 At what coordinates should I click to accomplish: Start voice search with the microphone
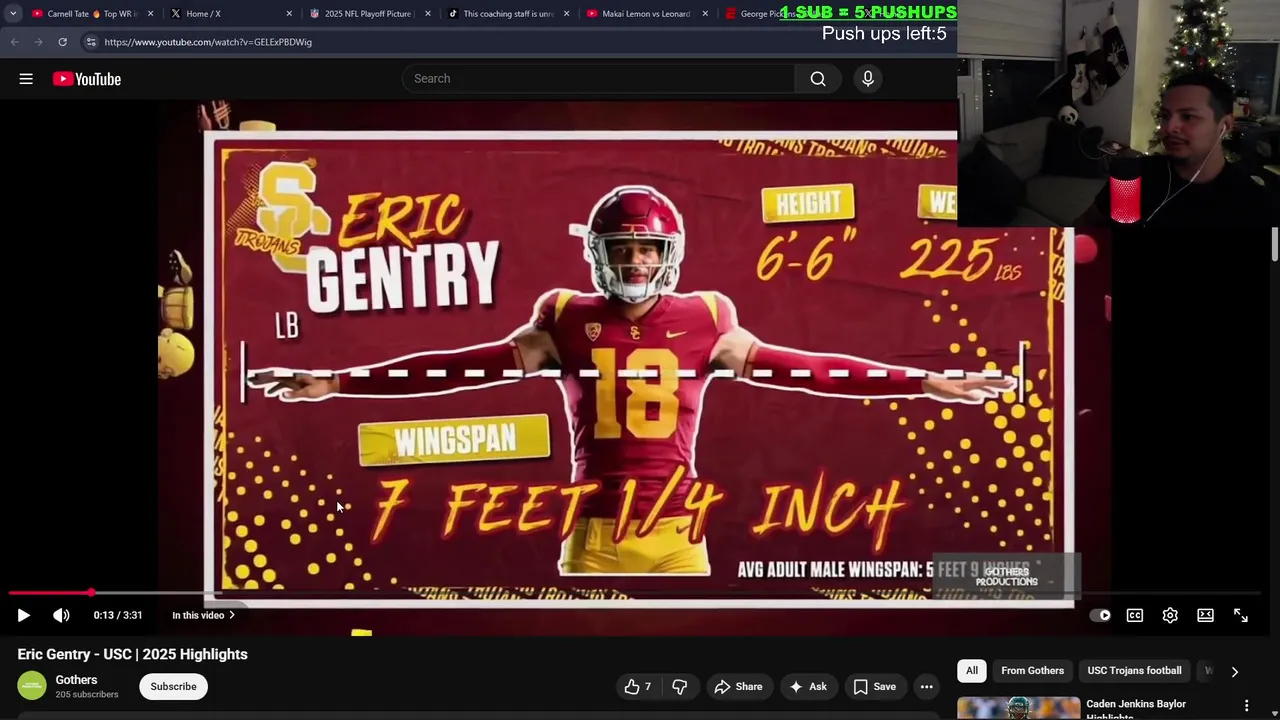point(868,79)
